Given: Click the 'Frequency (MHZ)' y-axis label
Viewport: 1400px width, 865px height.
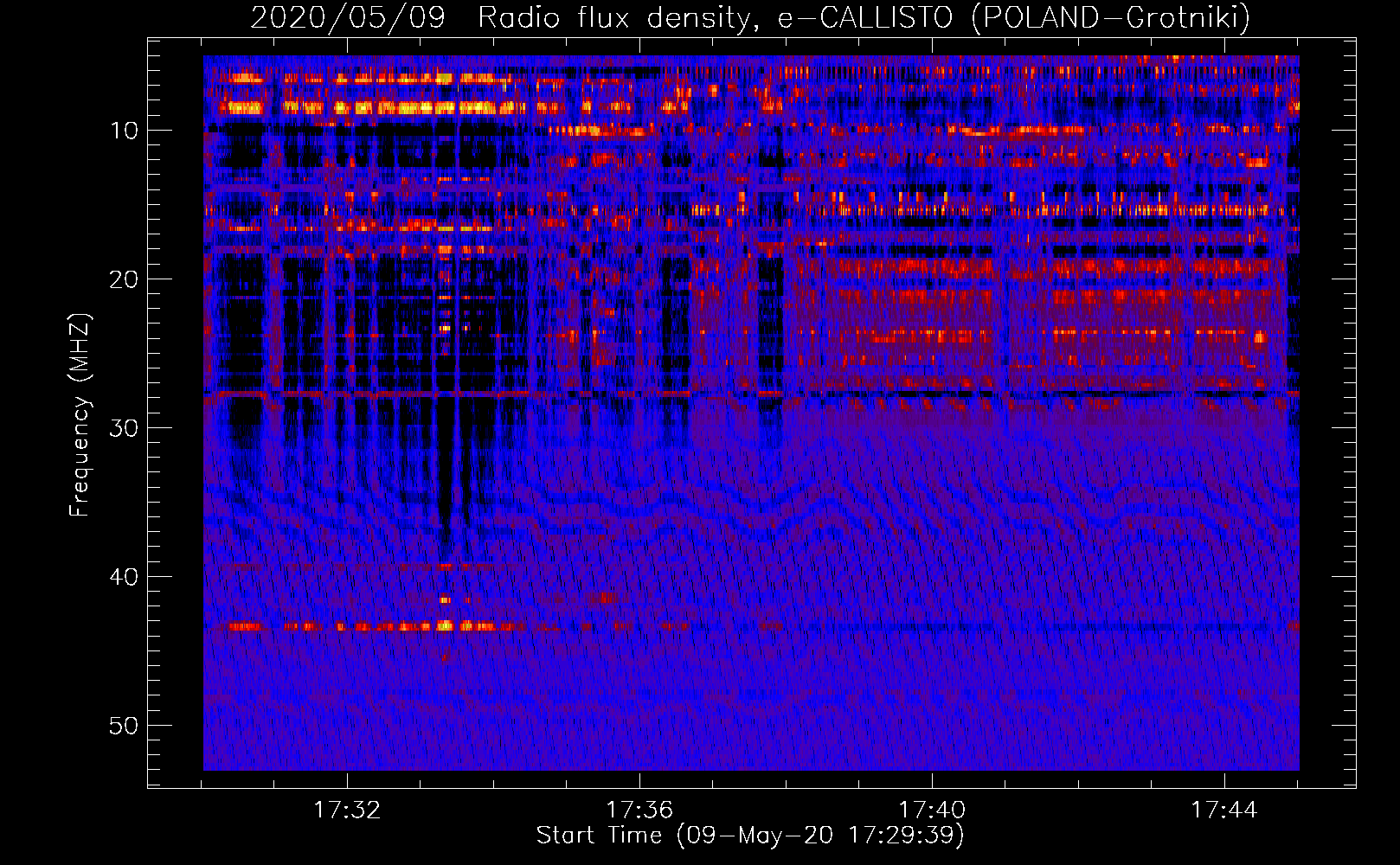Looking at the screenshot, I should click(80, 415).
